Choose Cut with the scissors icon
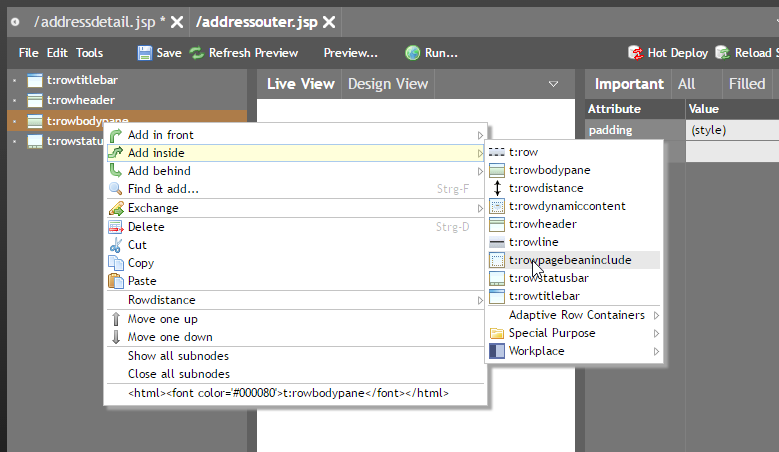 (x=137, y=245)
